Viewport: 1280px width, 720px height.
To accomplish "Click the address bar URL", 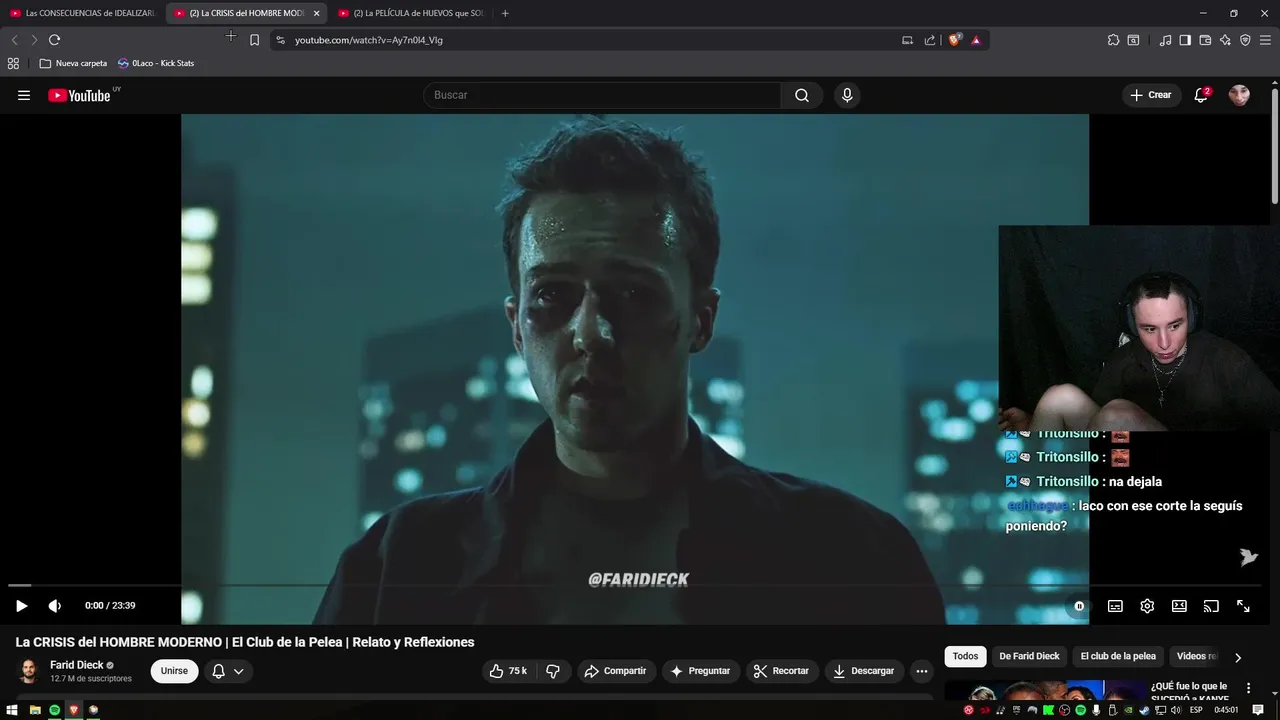I will [x=369, y=40].
